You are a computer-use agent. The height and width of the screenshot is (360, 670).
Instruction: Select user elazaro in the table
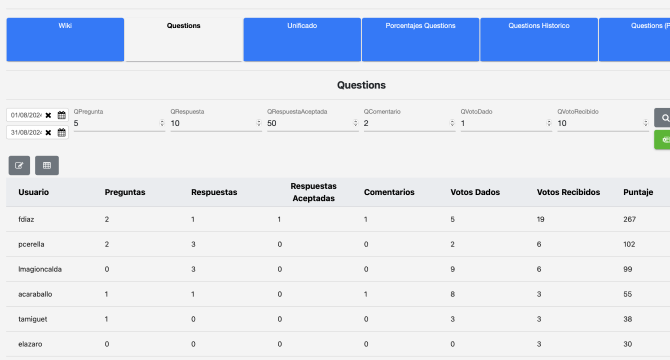[30, 344]
